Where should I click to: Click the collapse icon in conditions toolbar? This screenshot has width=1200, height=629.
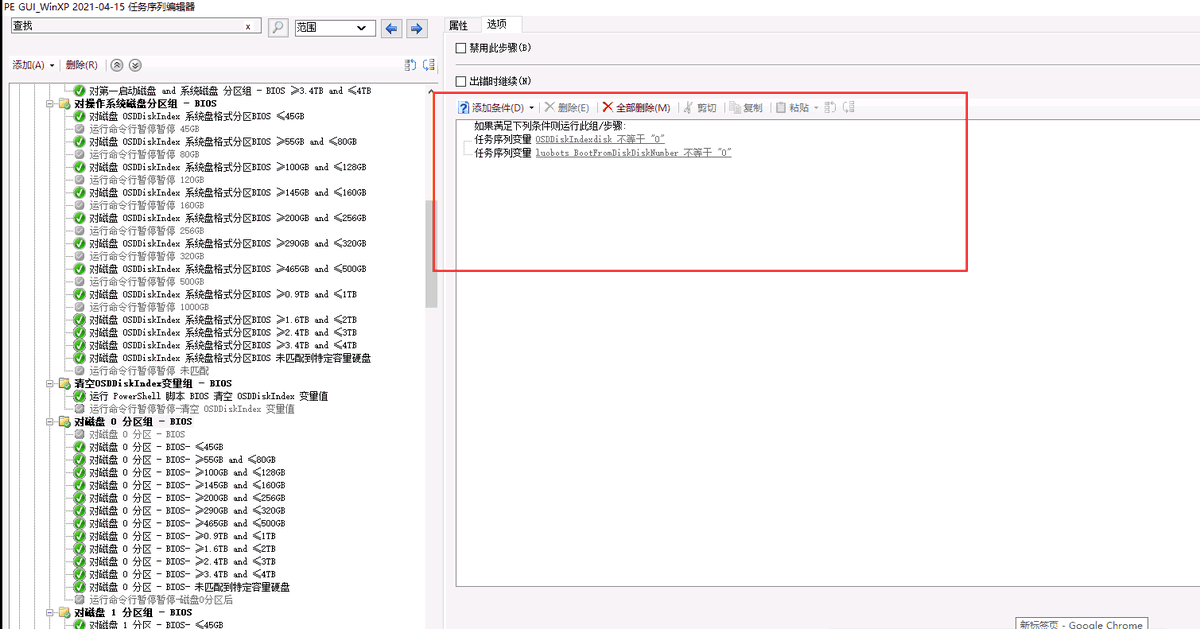click(x=849, y=107)
